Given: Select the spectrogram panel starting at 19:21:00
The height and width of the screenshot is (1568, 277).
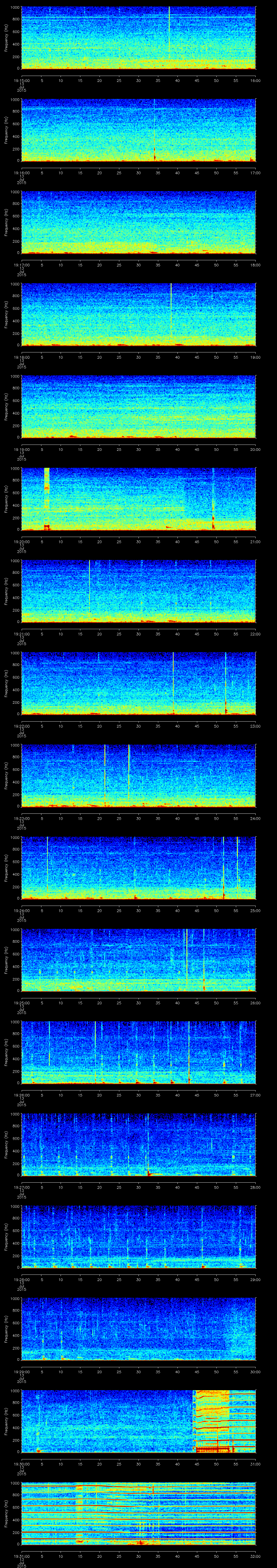Looking at the screenshot, I should [x=139, y=591].
